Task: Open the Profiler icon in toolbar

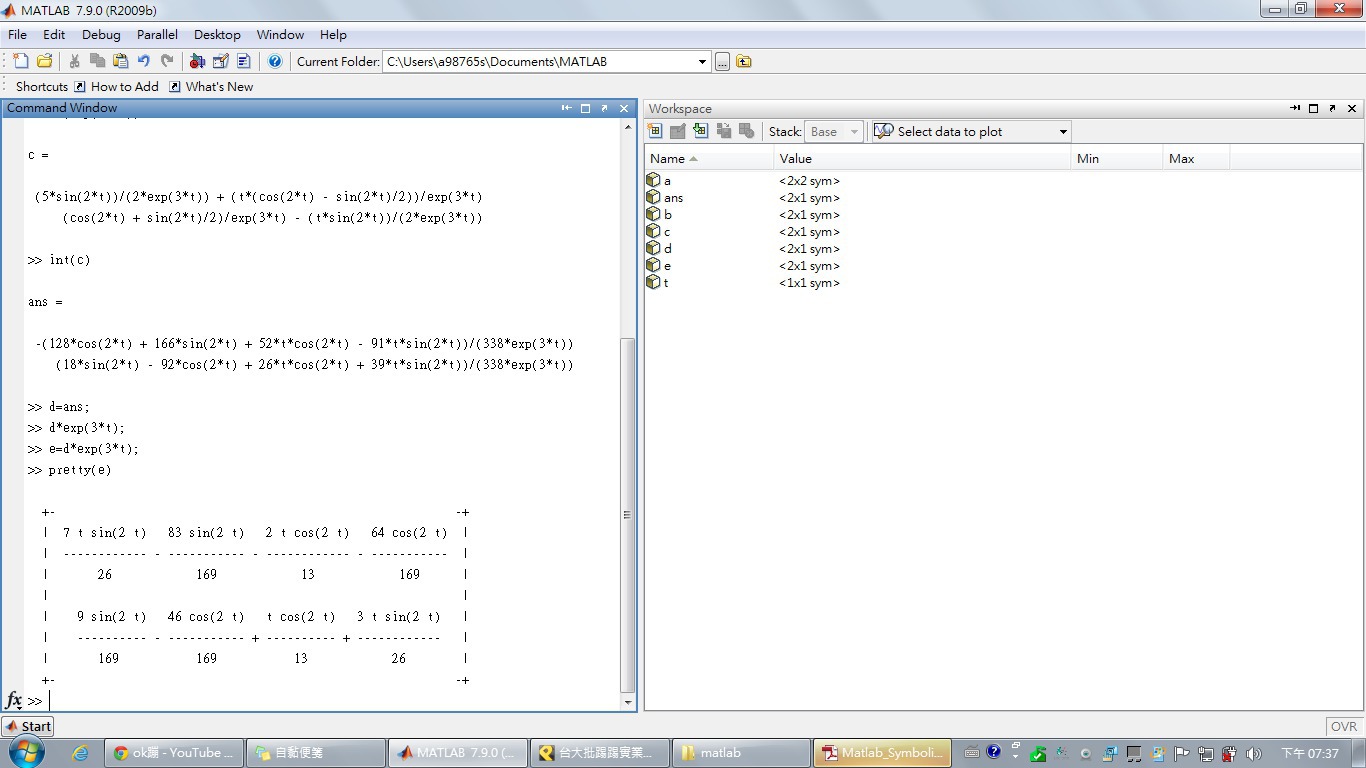Action: (x=243, y=61)
